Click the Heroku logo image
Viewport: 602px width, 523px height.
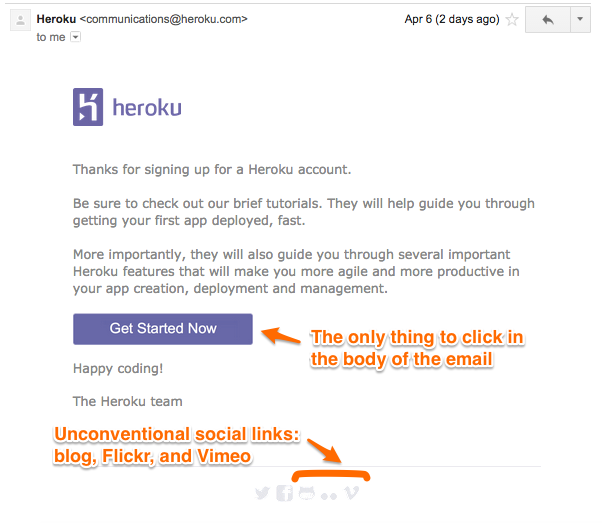tap(88, 107)
